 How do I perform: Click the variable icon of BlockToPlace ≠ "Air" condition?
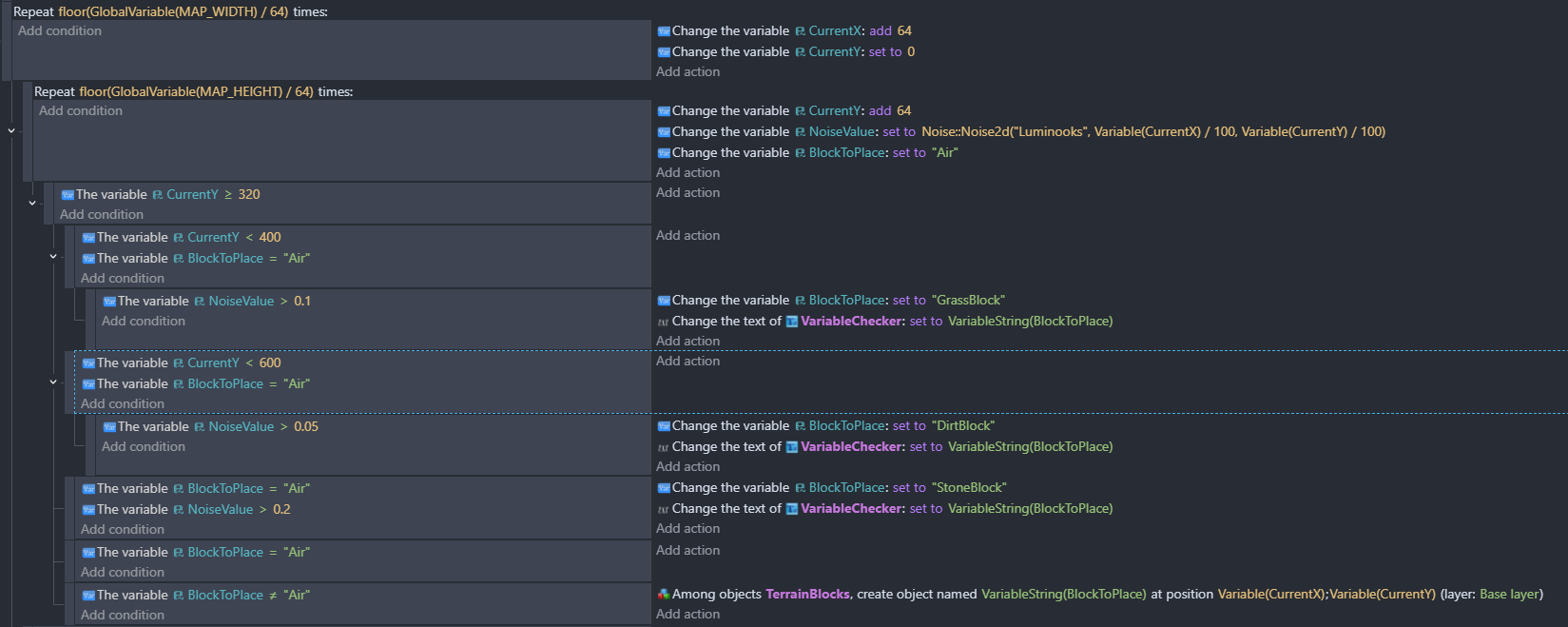point(88,596)
